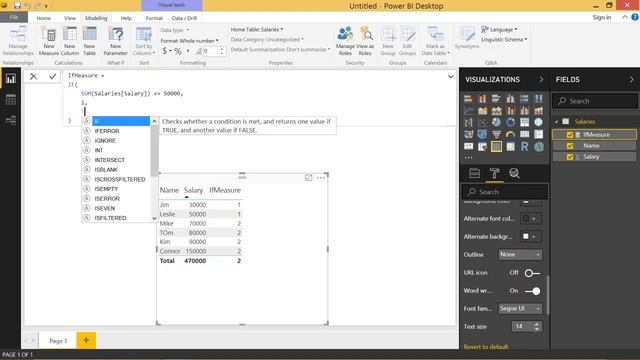640x360 pixels.
Task: Select the Waterfall chart visualization
Action: pyautogui.click(x=468, y=122)
